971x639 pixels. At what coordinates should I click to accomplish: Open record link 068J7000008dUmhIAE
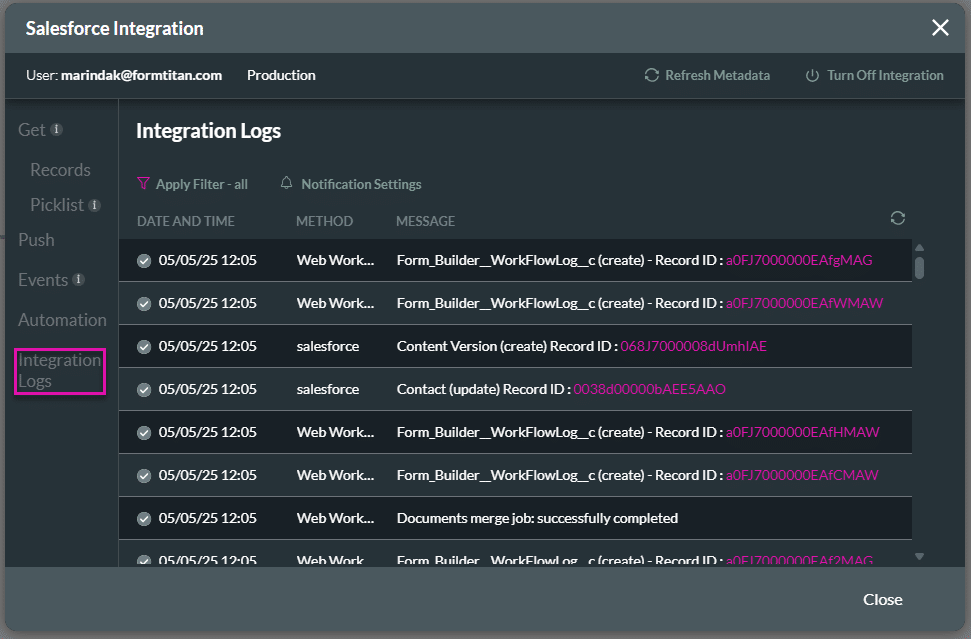point(694,346)
